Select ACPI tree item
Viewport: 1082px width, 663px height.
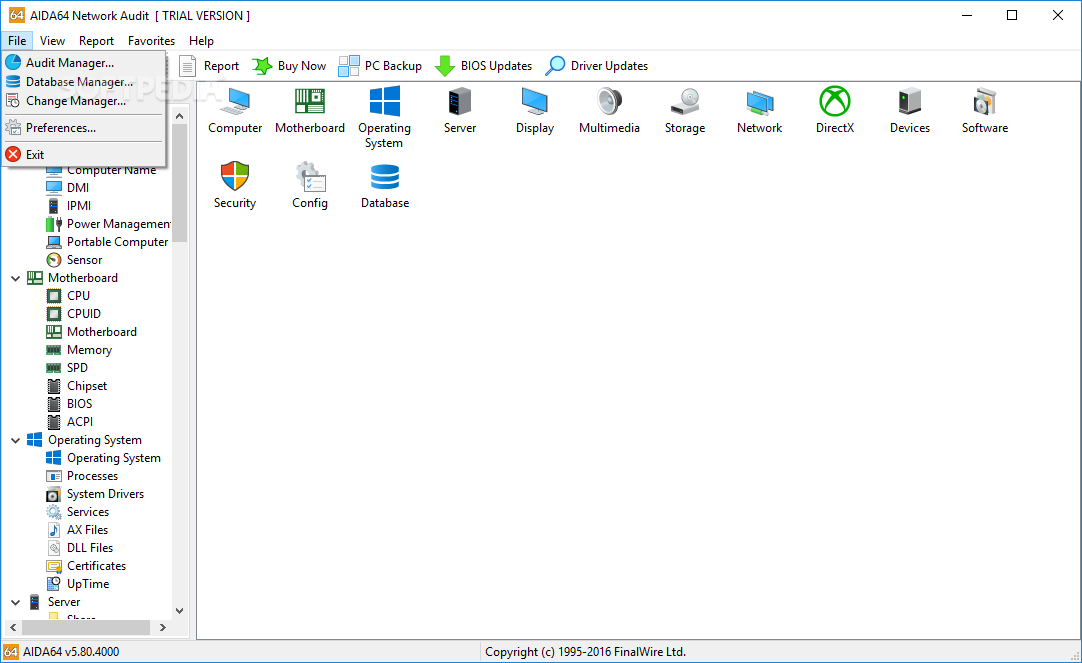(70, 422)
